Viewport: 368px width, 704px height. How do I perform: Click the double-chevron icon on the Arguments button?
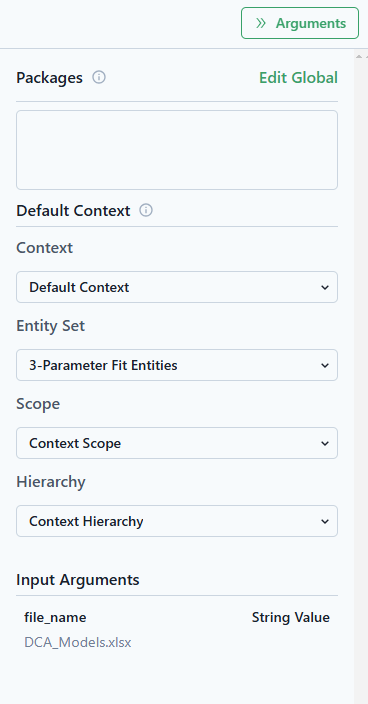(261, 23)
